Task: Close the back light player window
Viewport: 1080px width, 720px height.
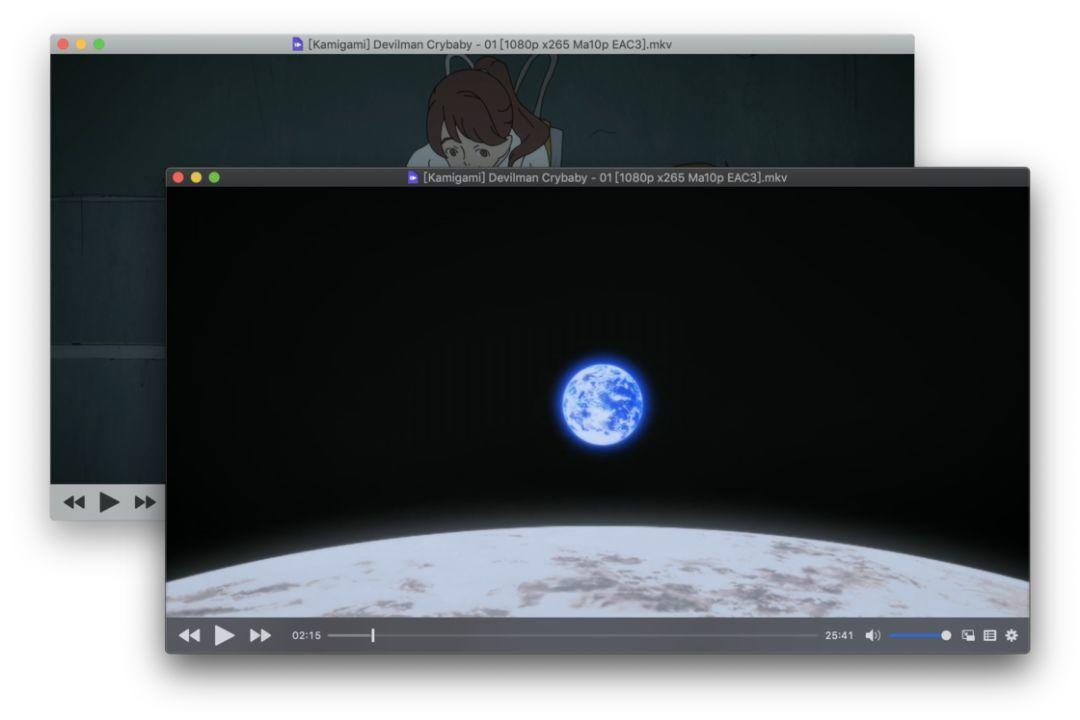Action: click(63, 44)
